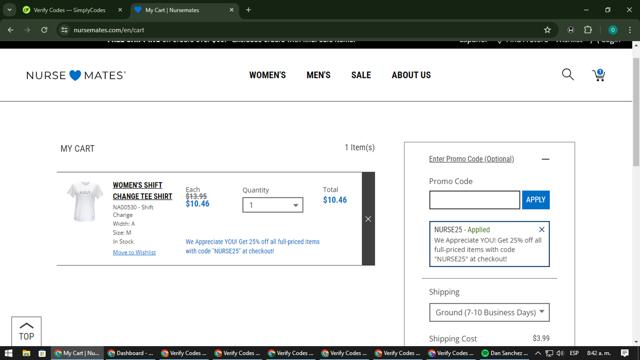Remove the applied NURSE25 promo code
This screenshot has width=640, height=360.
(542, 229)
